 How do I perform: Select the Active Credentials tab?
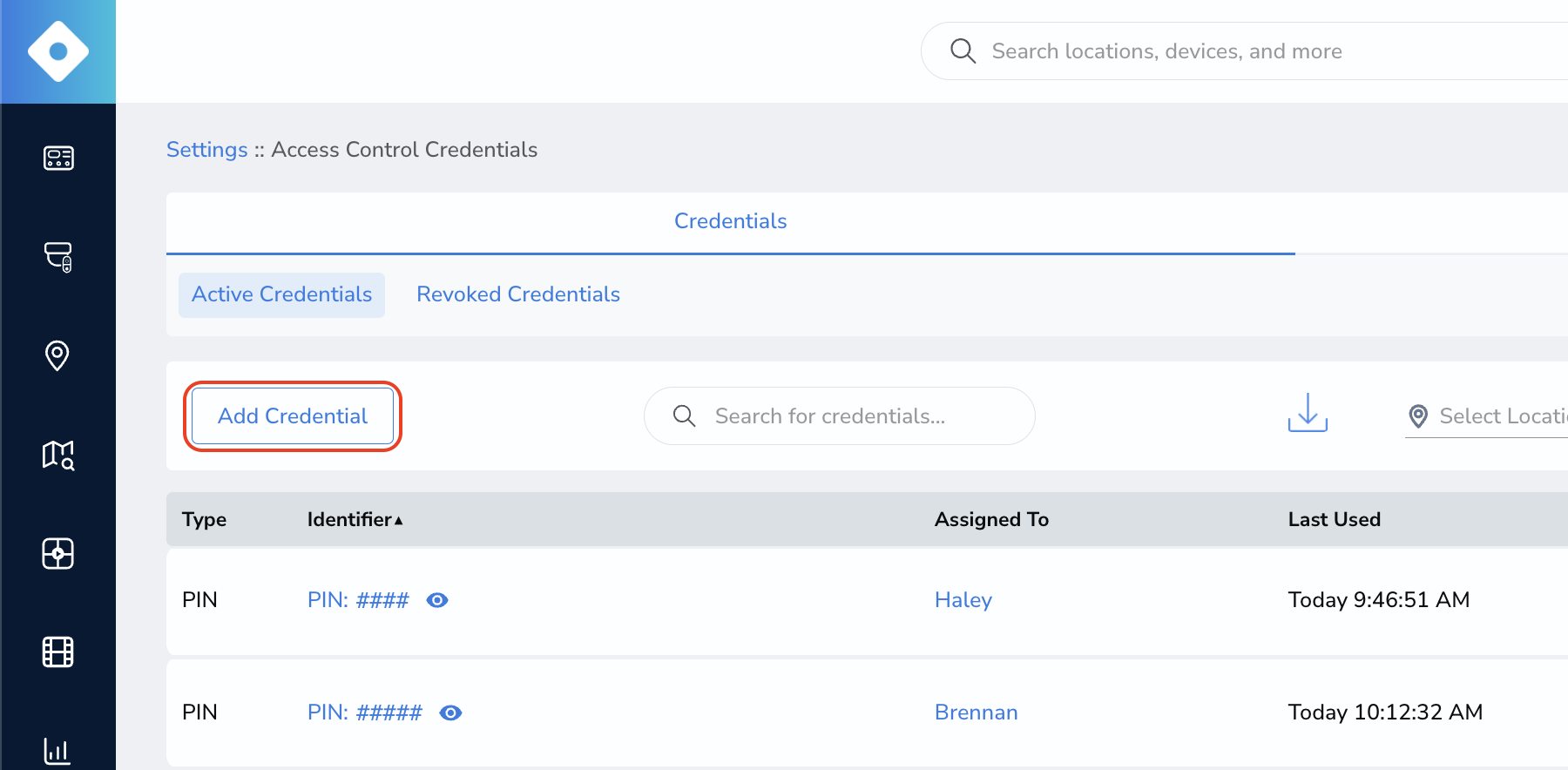pos(281,294)
